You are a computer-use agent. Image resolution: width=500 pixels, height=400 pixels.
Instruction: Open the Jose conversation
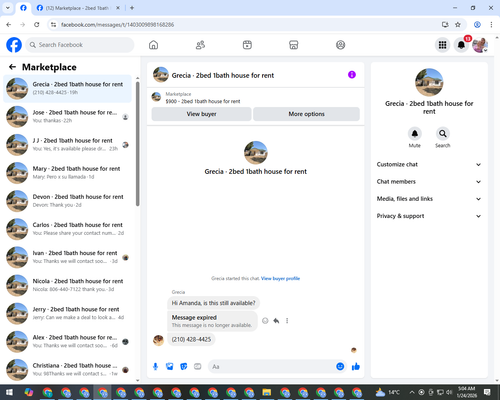click(67, 117)
